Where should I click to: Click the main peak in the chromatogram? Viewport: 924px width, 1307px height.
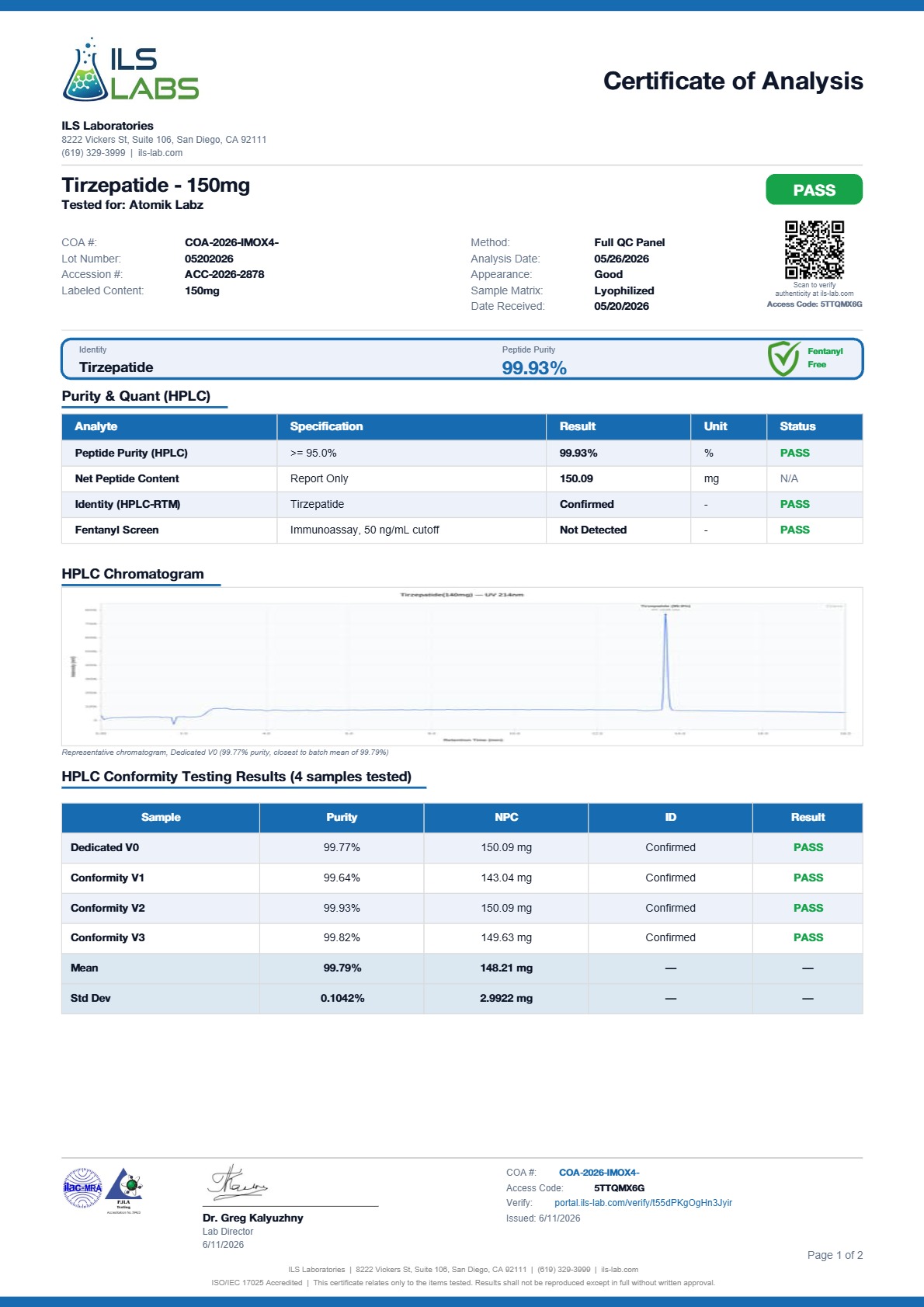pos(665,660)
